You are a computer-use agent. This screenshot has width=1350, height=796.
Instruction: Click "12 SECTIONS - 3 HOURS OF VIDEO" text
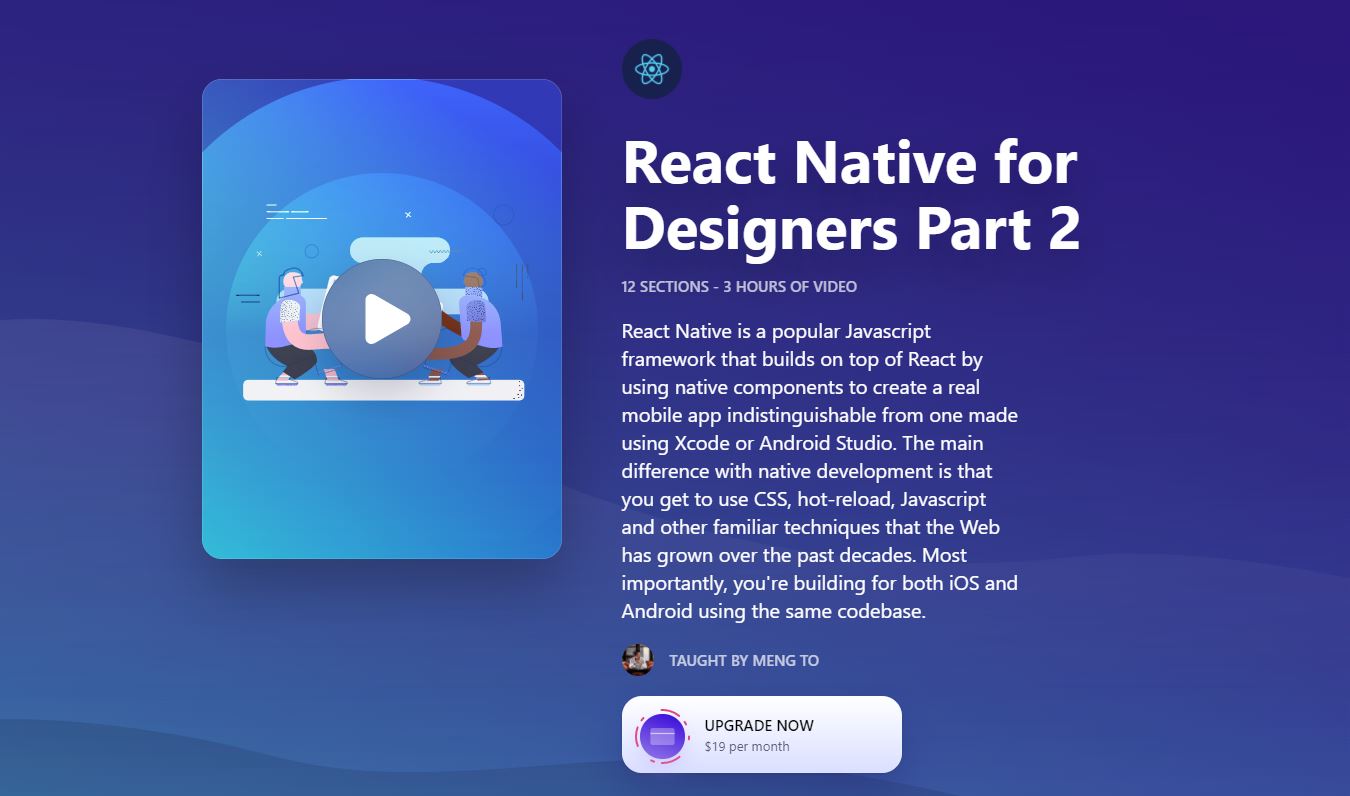(739, 287)
